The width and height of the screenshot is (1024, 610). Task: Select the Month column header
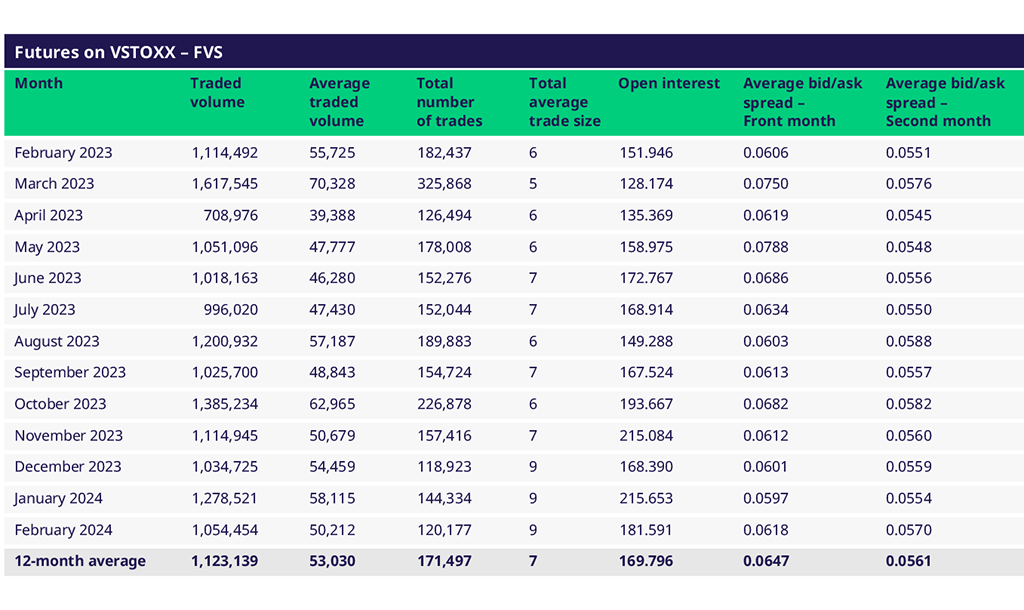38,84
